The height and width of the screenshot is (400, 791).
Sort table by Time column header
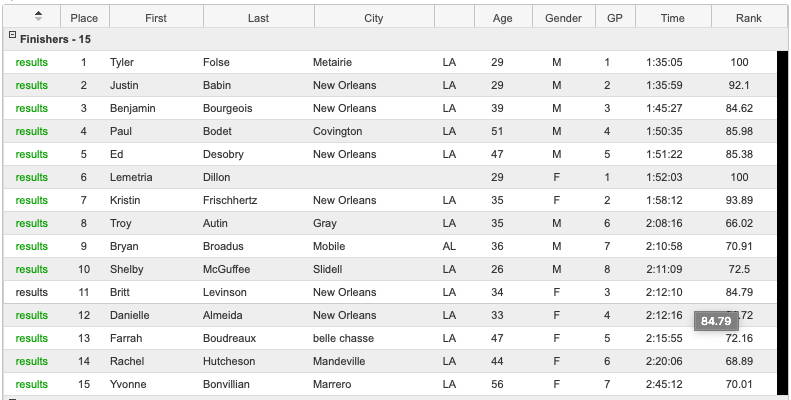point(672,18)
